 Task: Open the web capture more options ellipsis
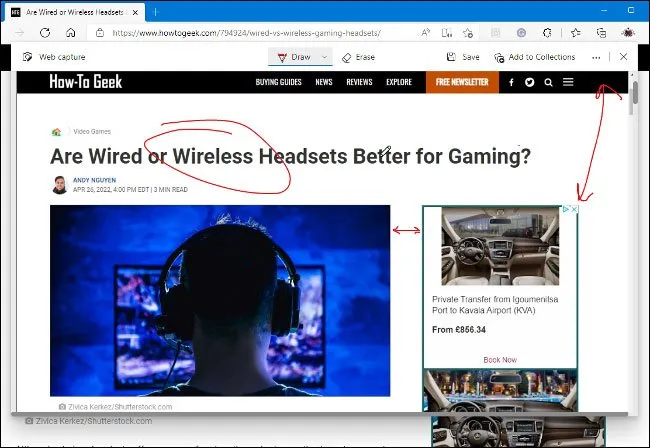pos(596,57)
